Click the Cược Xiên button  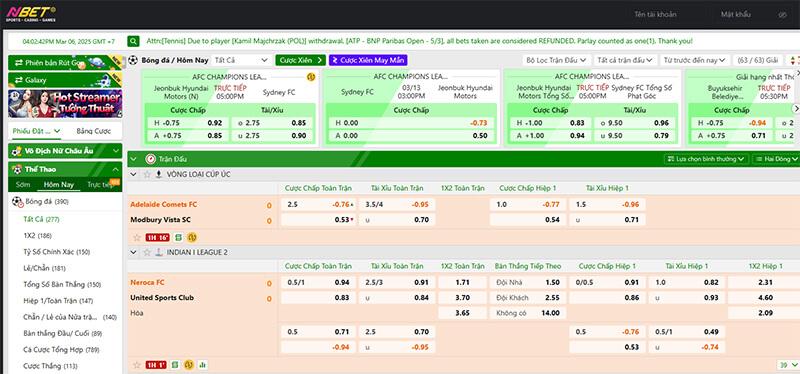301,60
